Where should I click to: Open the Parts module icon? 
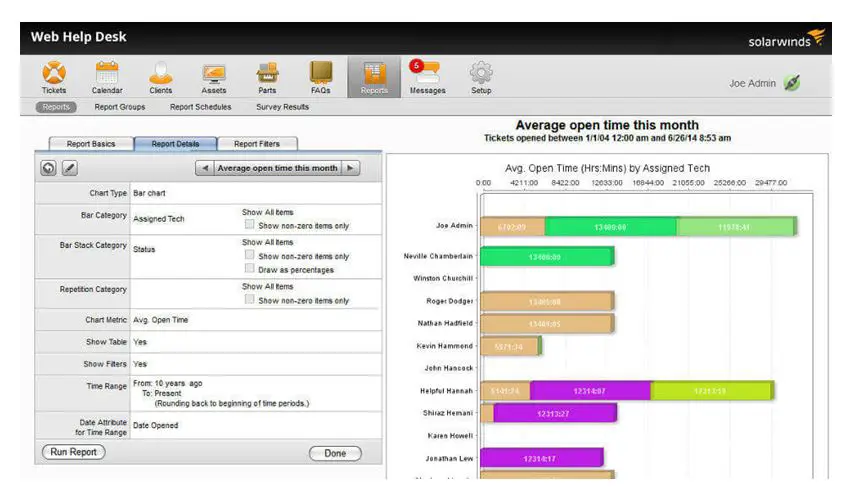click(x=267, y=77)
